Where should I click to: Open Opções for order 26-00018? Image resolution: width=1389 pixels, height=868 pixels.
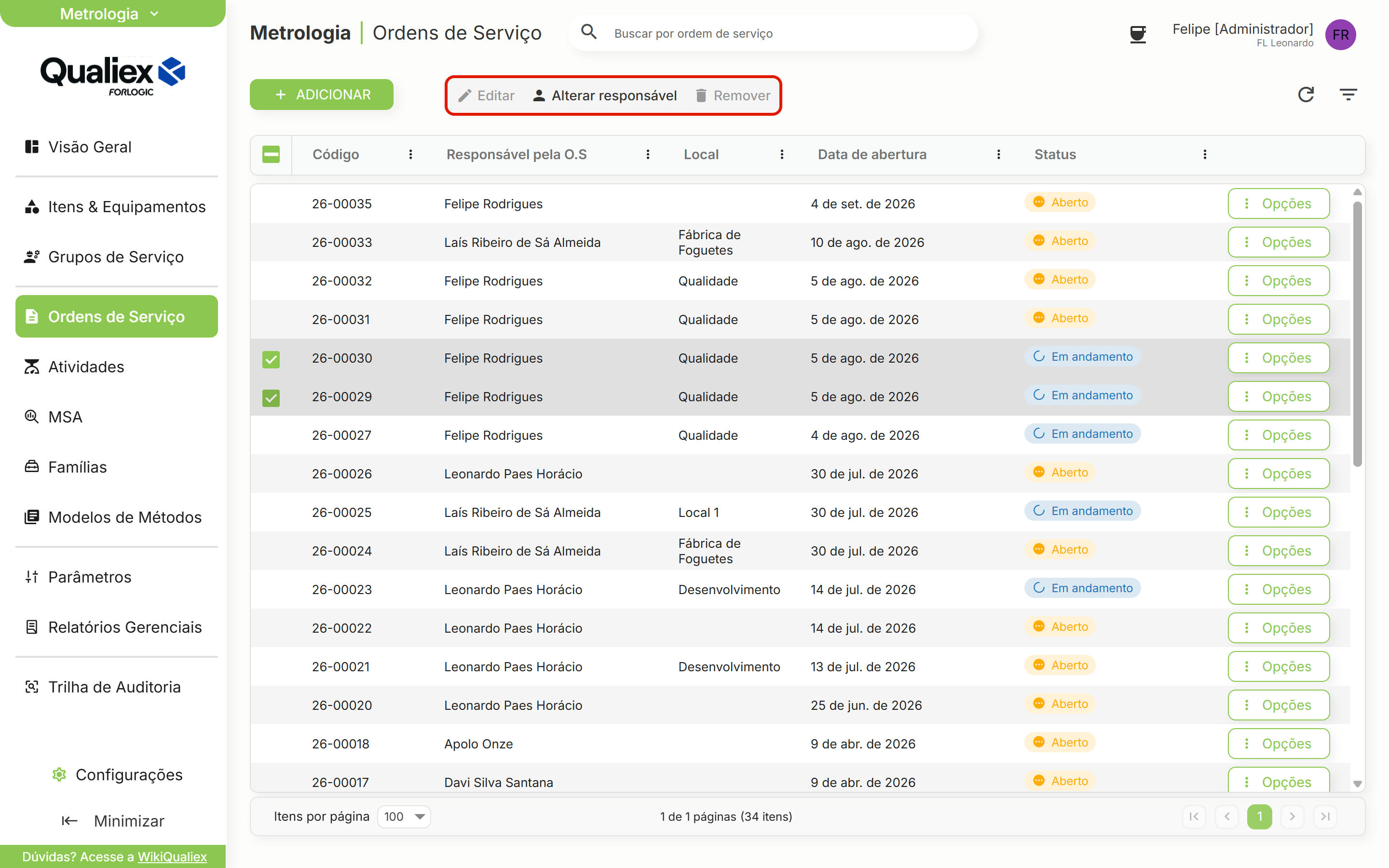(x=1278, y=743)
